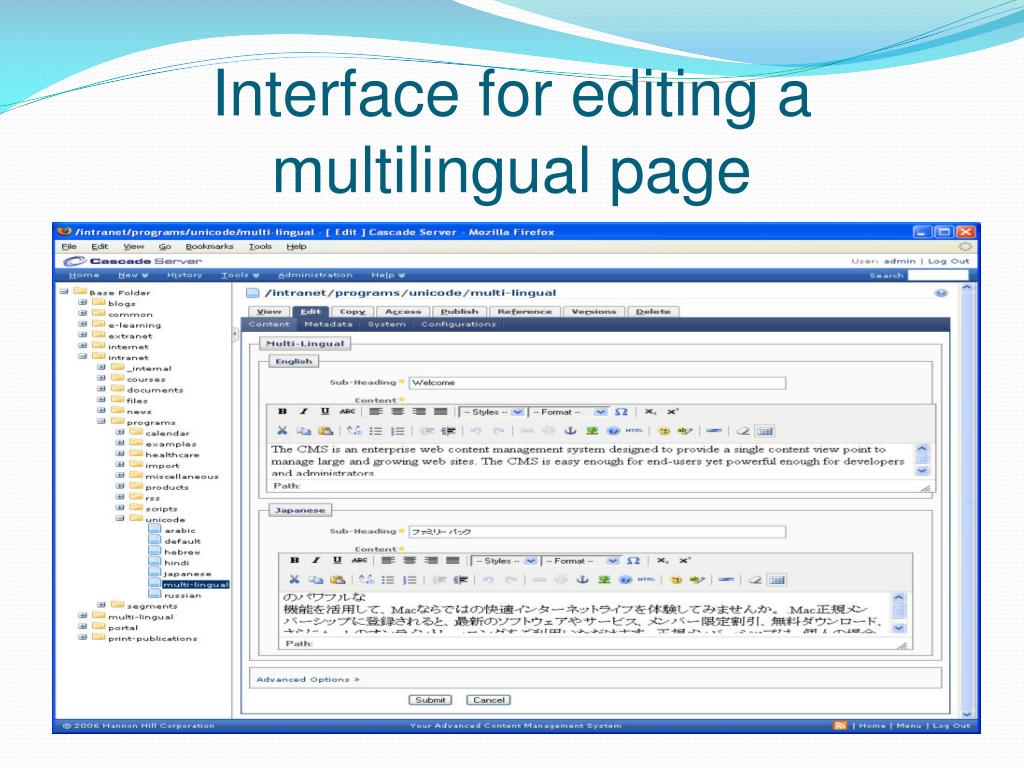This screenshot has width=1024, height=768.
Task: Edit HTML source in the English editor
Action: [x=634, y=431]
